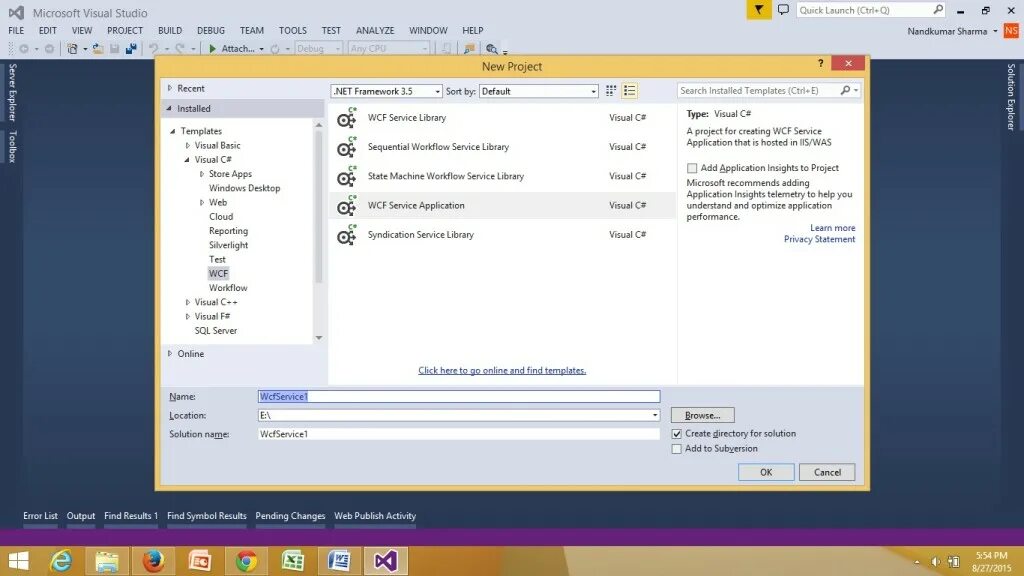Image resolution: width=1024 pixels, height=576 pixels.
Task: Click the New Project toolbar icon
Action: point(72,49)
